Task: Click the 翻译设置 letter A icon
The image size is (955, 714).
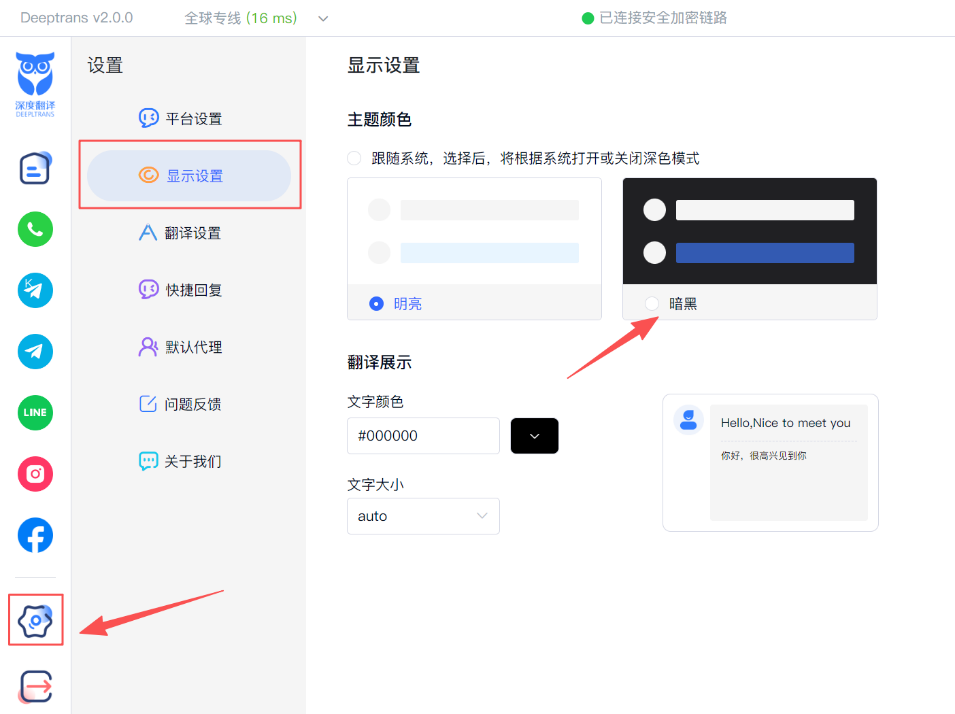Action: click(147, 233)
